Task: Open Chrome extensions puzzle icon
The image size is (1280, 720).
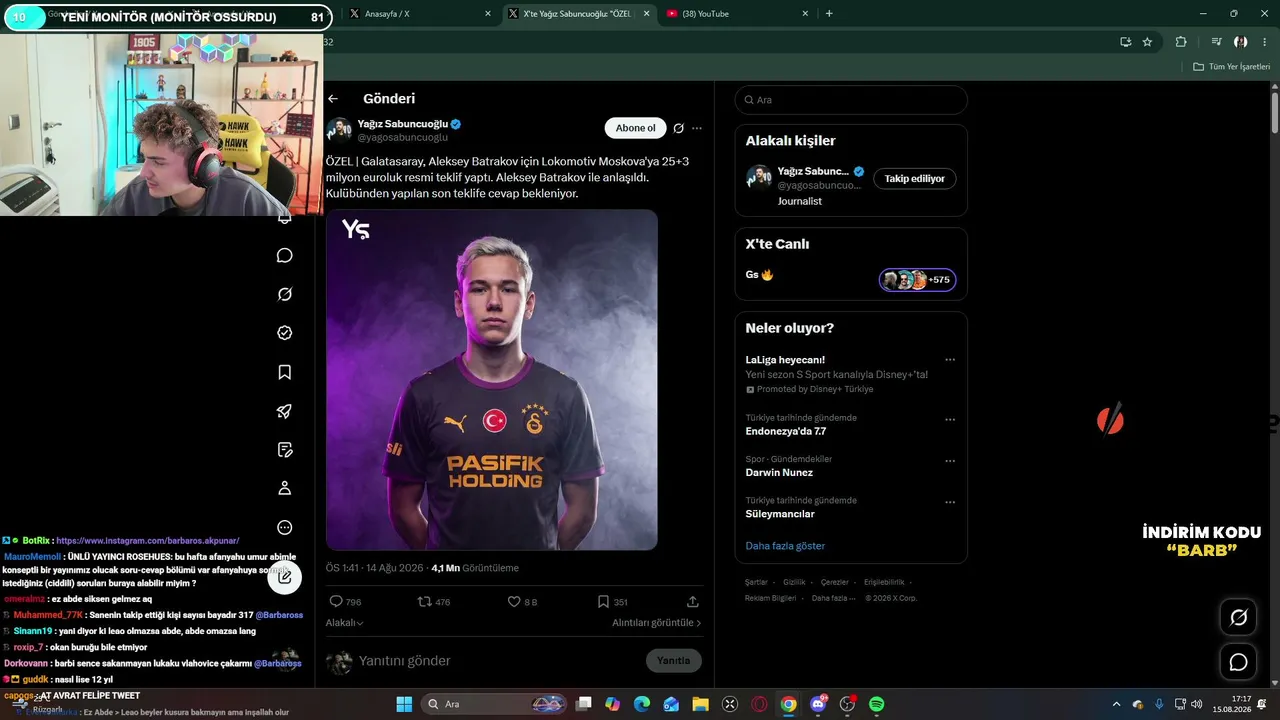Action: coord(1181,42)
